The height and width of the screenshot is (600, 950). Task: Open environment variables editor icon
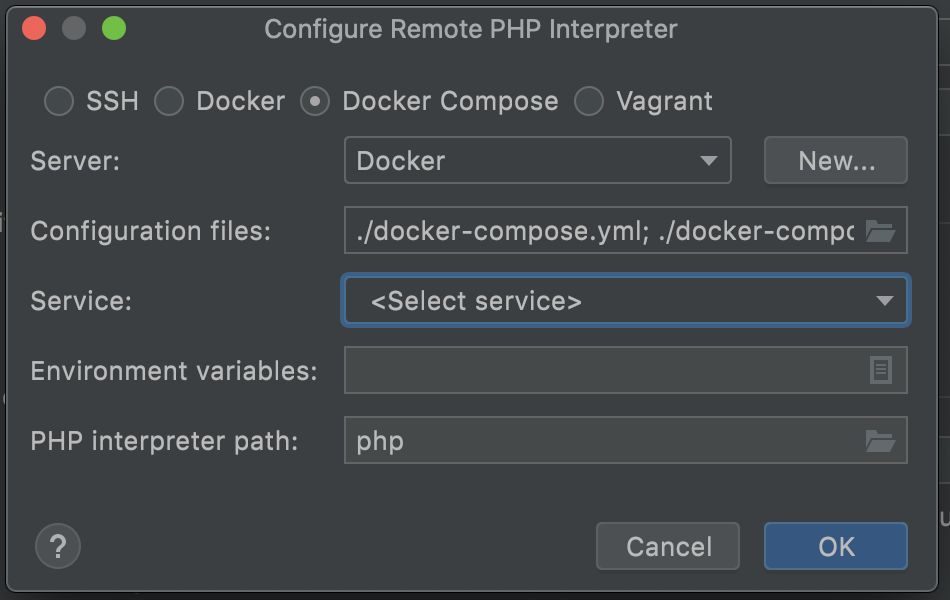point(880,371)
